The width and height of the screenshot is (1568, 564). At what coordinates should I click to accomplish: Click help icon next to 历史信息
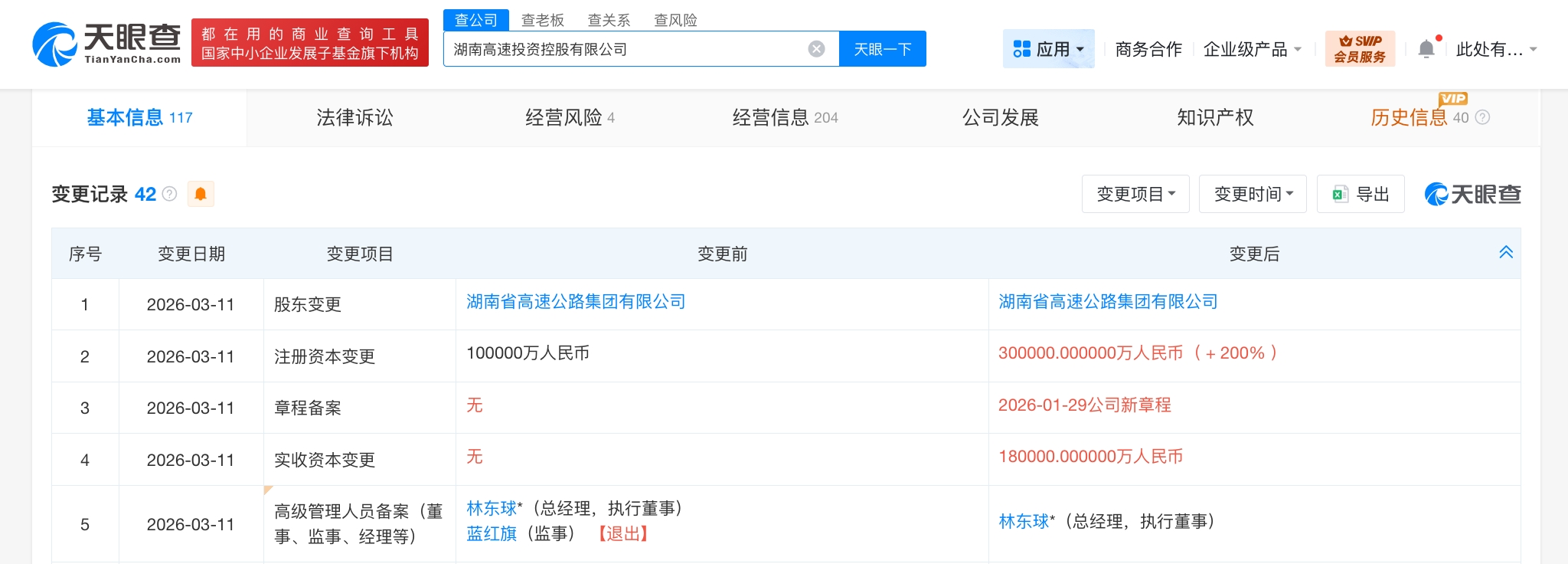point(1482,118)
